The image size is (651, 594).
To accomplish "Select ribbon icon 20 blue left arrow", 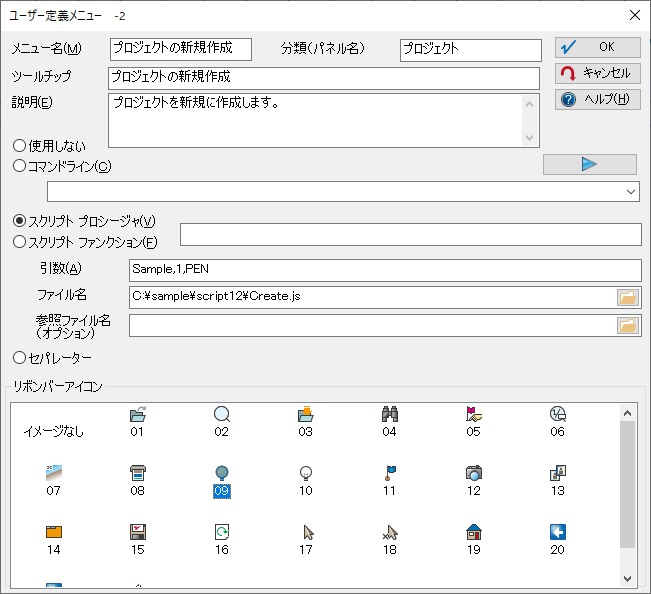I will coord(558,540).
